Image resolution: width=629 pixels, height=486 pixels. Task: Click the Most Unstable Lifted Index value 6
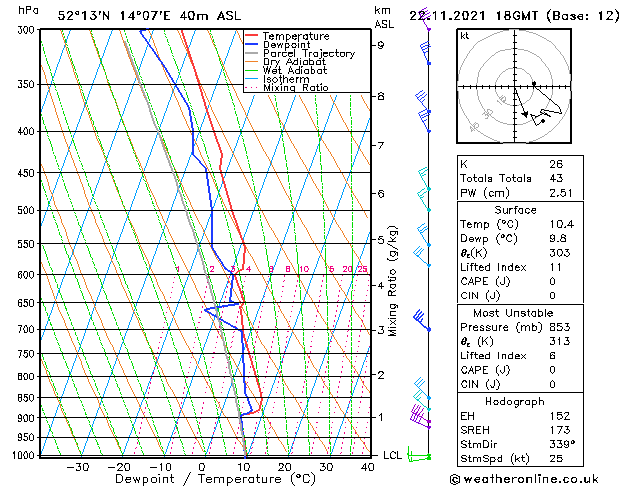tap(553, 356)
